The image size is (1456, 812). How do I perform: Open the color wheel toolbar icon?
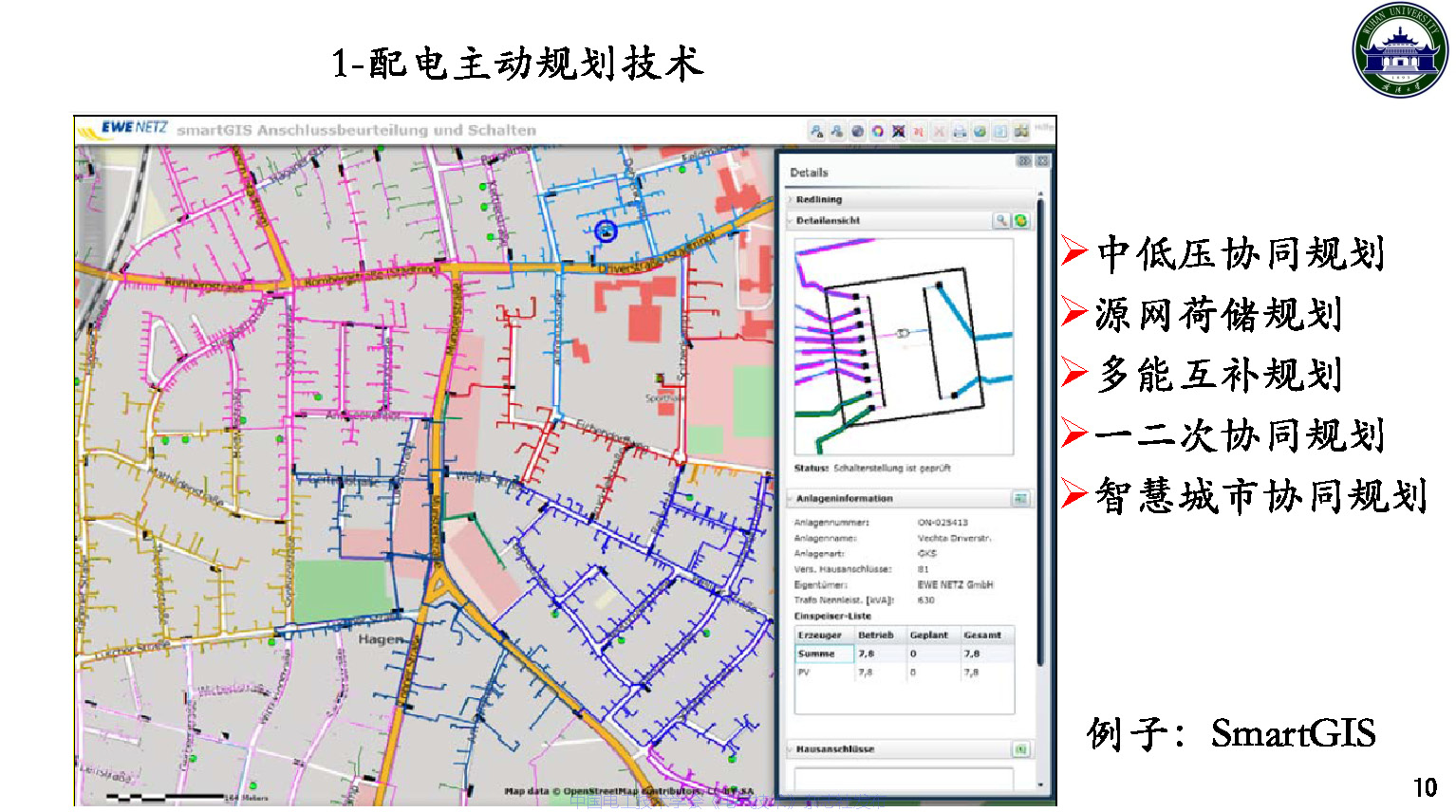(877, 132)
